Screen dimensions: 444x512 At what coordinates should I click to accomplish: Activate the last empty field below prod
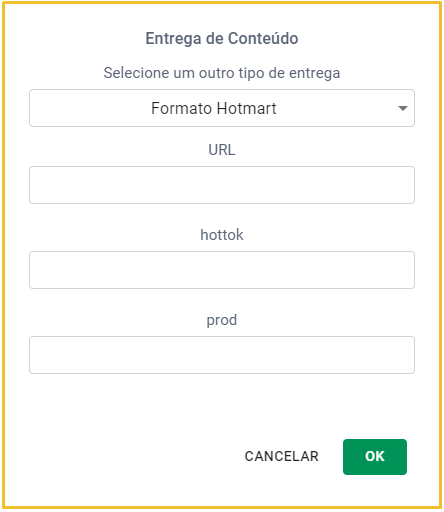tap(222, 355)
